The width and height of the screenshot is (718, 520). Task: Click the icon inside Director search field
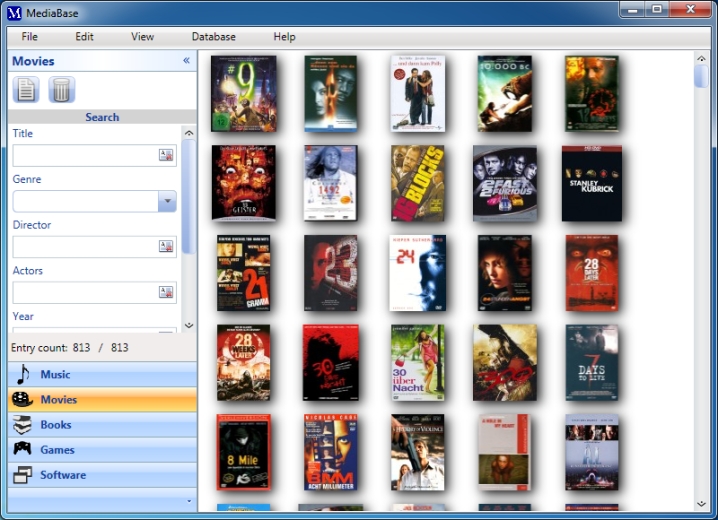[x=166, y=246]
